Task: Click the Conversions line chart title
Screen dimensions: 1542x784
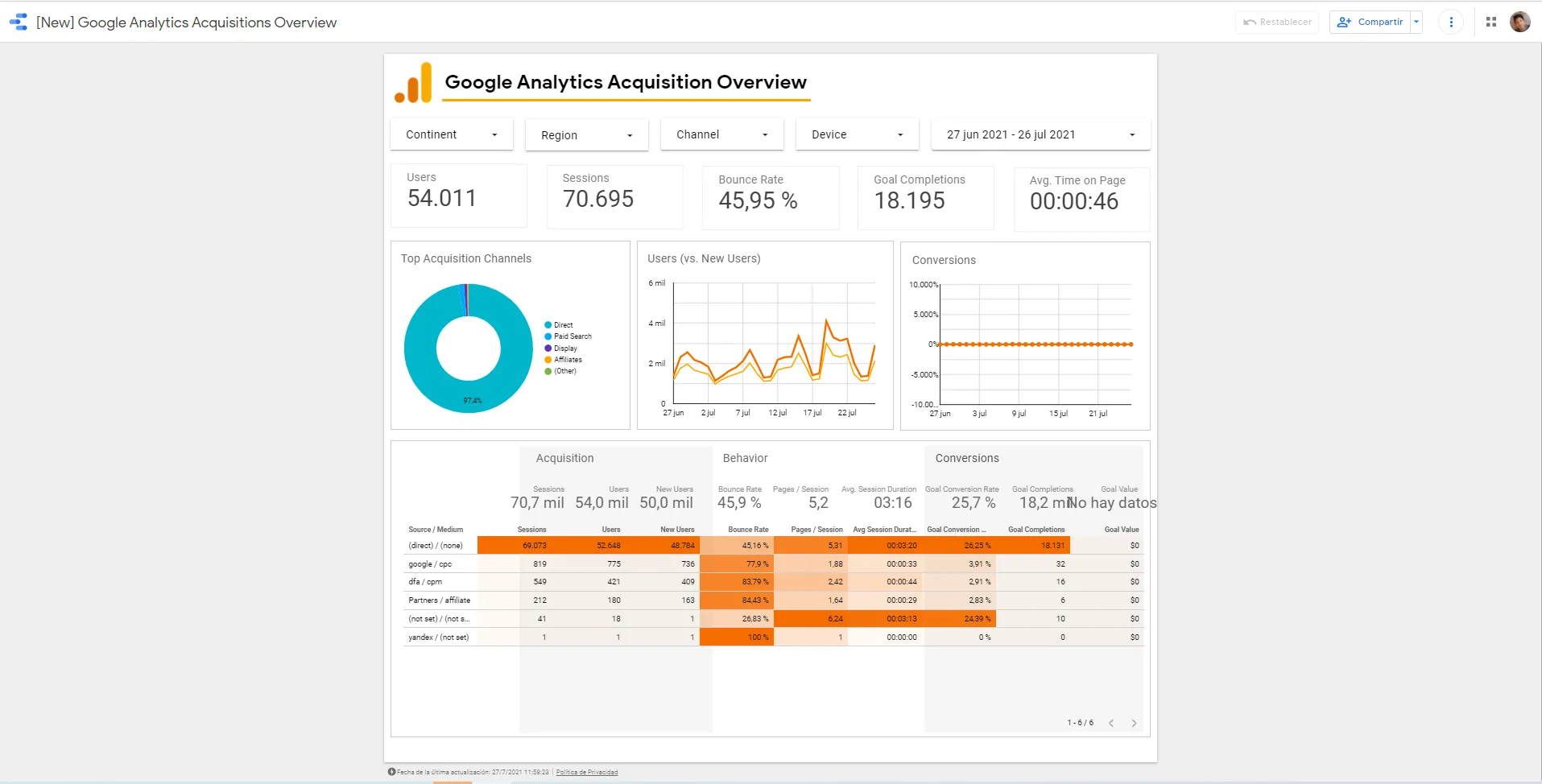Action: click(944, 260)
